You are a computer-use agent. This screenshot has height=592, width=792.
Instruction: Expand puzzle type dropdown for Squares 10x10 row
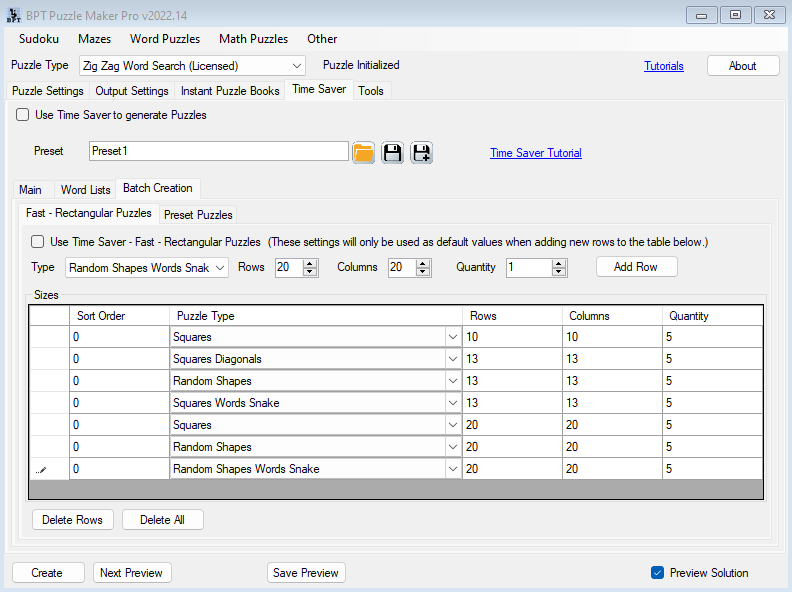[x=453, y=337]
